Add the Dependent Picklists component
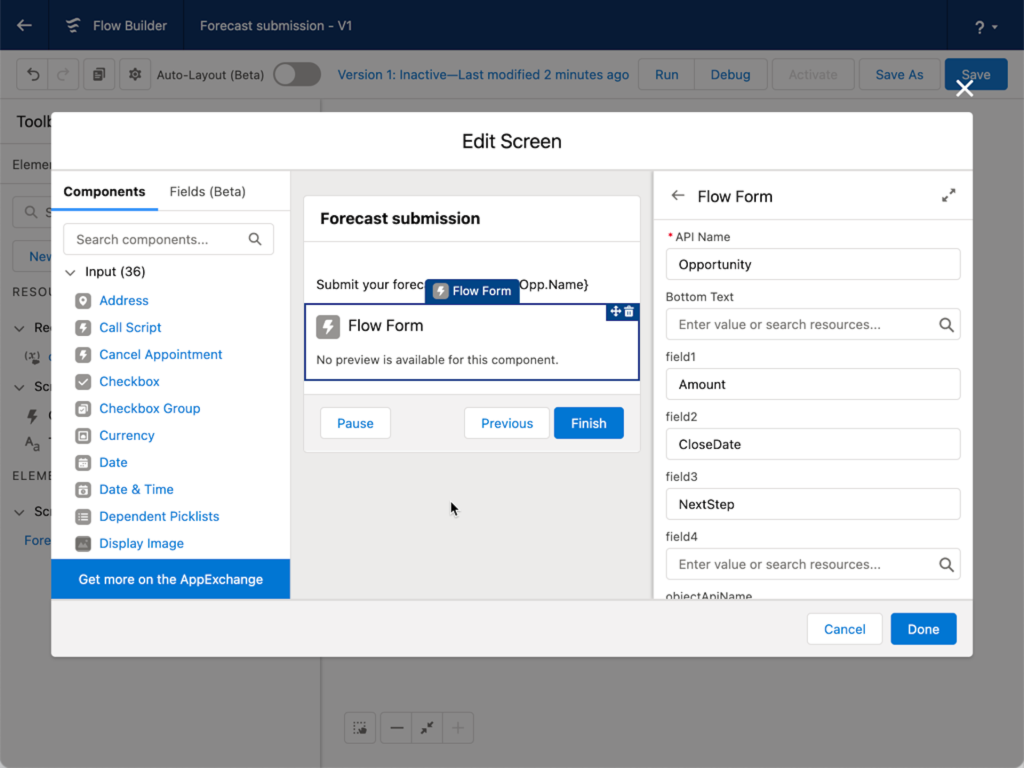This screenshot has height=768, width=1024. pyautogui.click(x=159, y=516)
